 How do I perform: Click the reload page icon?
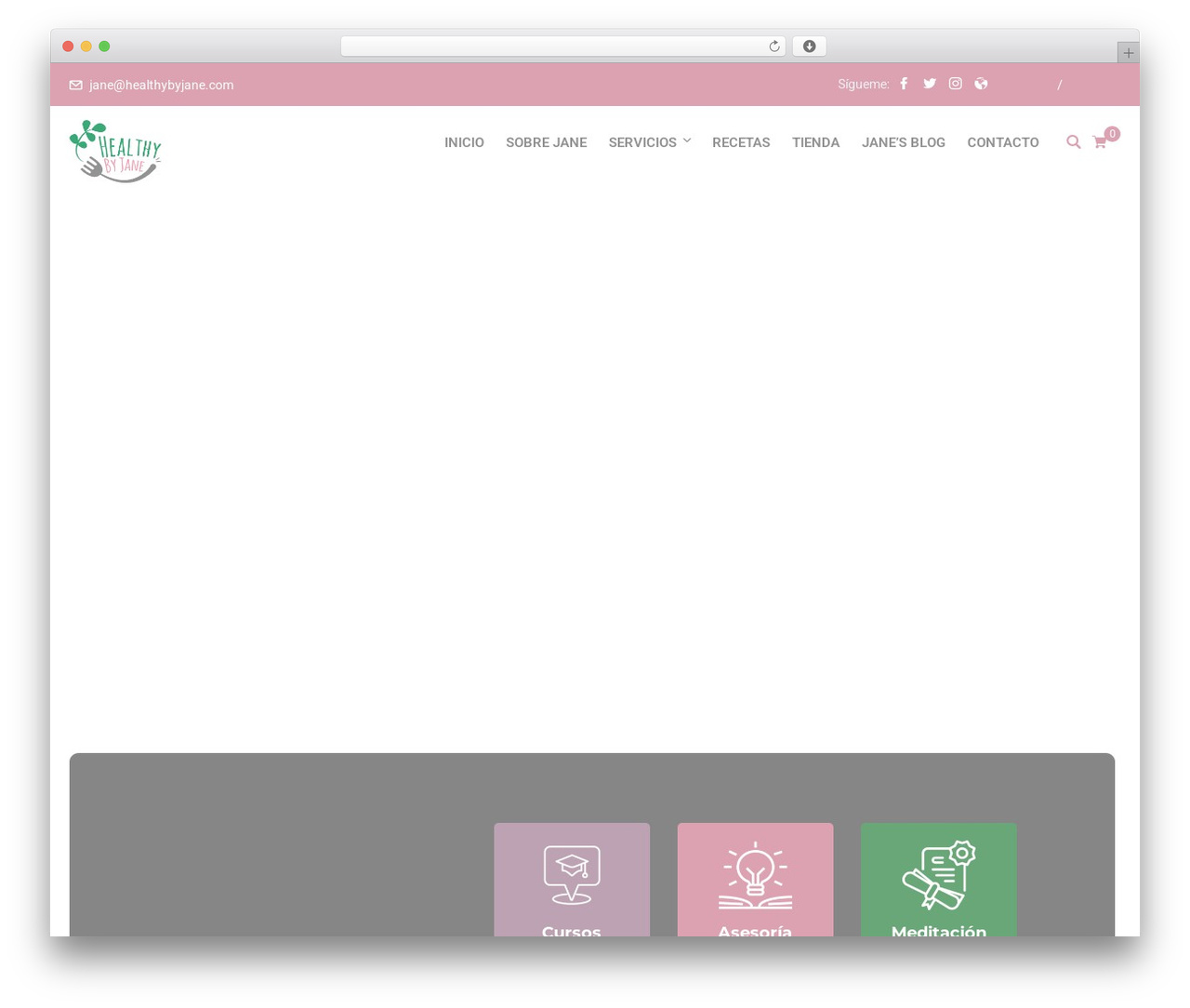774,46
